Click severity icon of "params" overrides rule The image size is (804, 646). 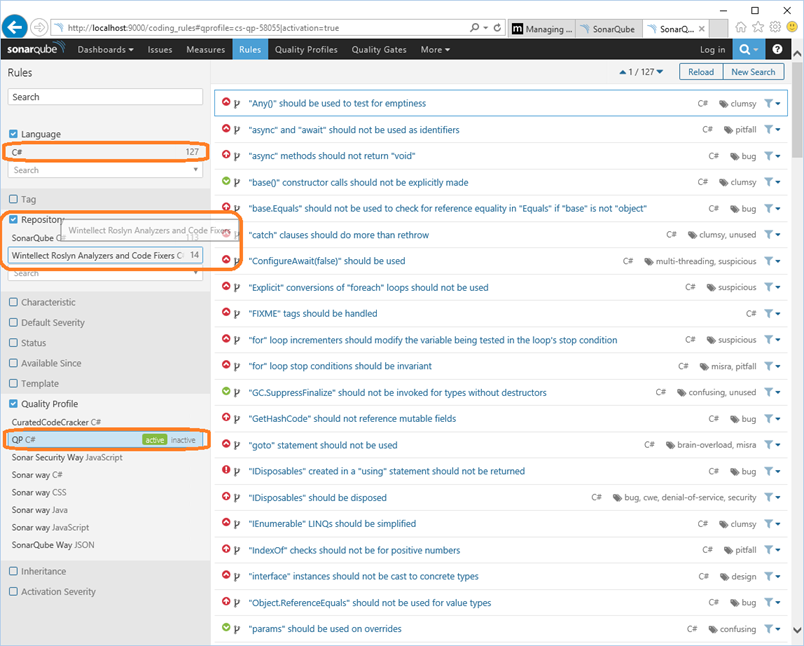pos(226,627)
